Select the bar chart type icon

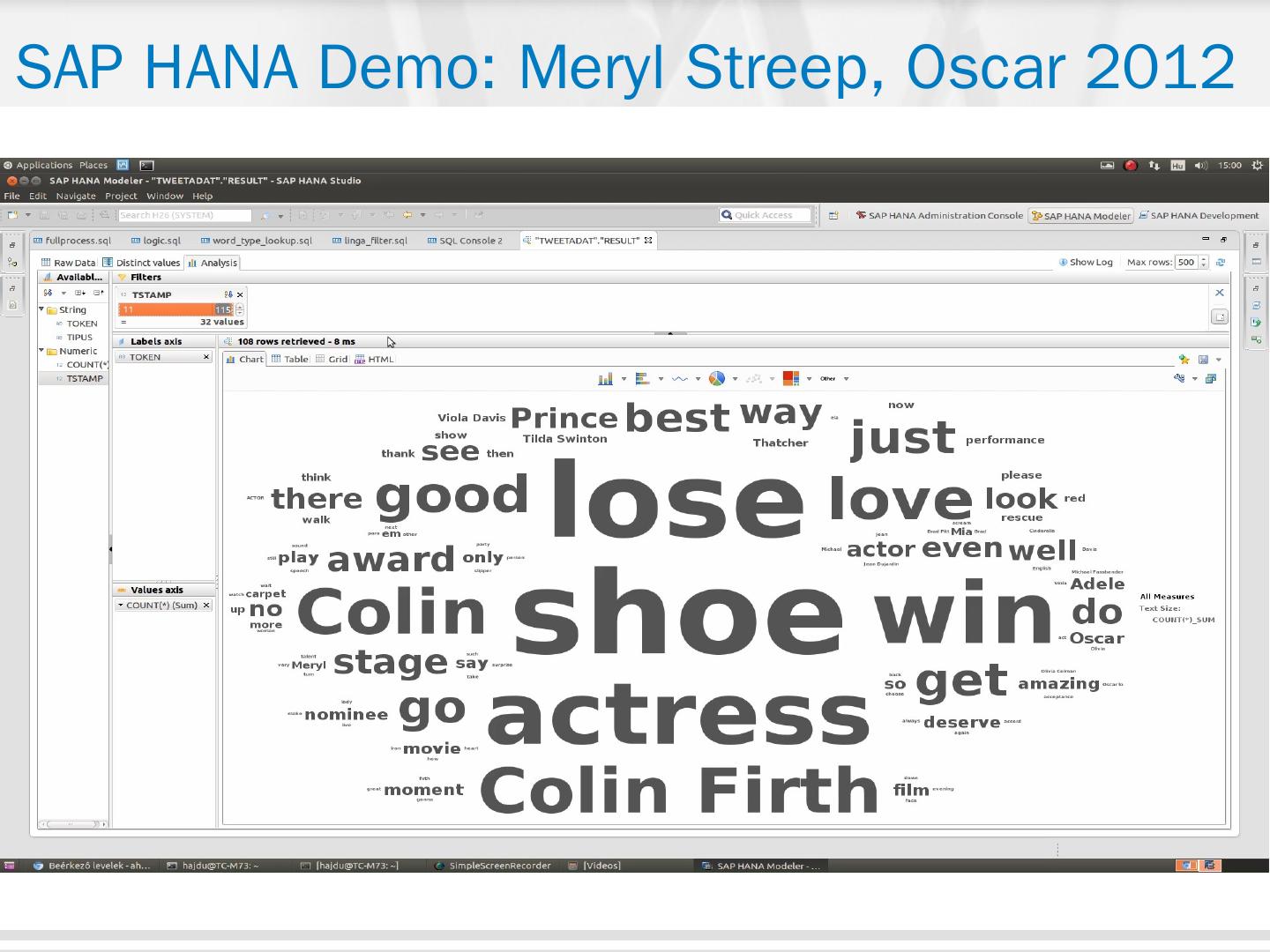(x=605, y=379)
